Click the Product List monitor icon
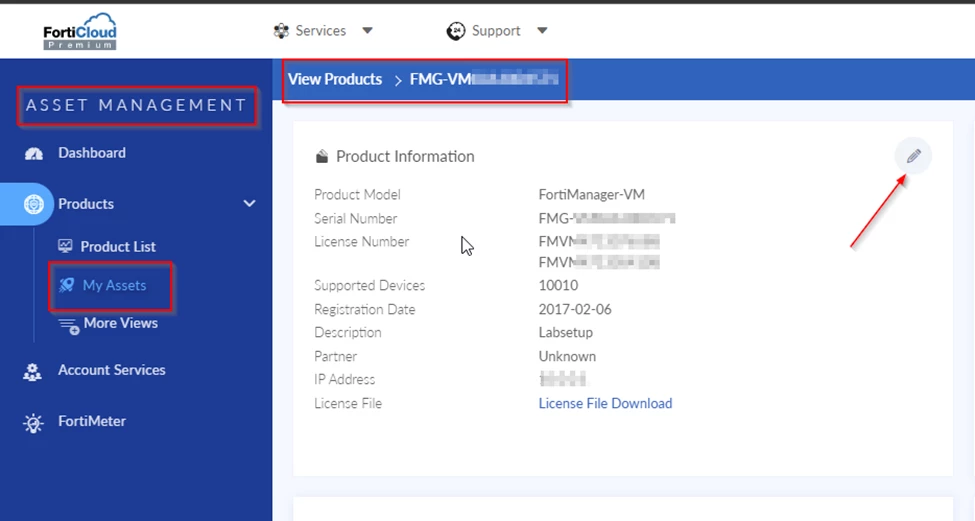The image size is (975, 521). pos(65,246)
